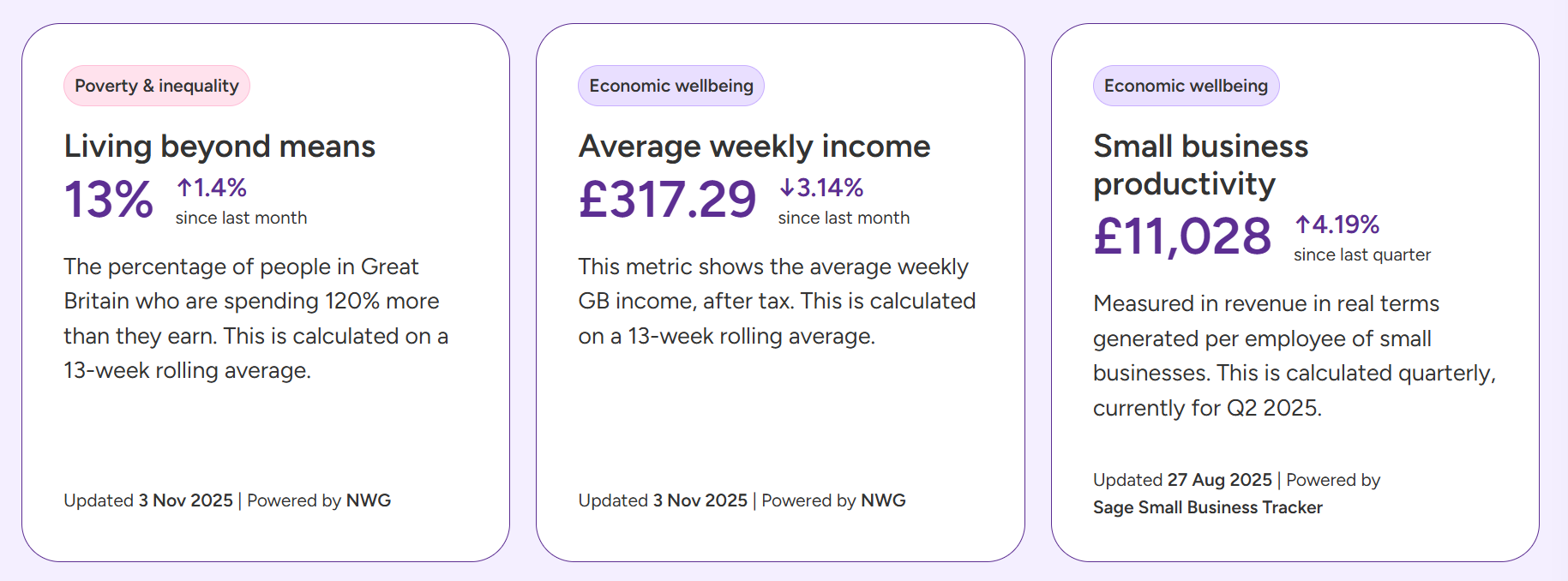Click the £11,028 value

[1182, 237]
